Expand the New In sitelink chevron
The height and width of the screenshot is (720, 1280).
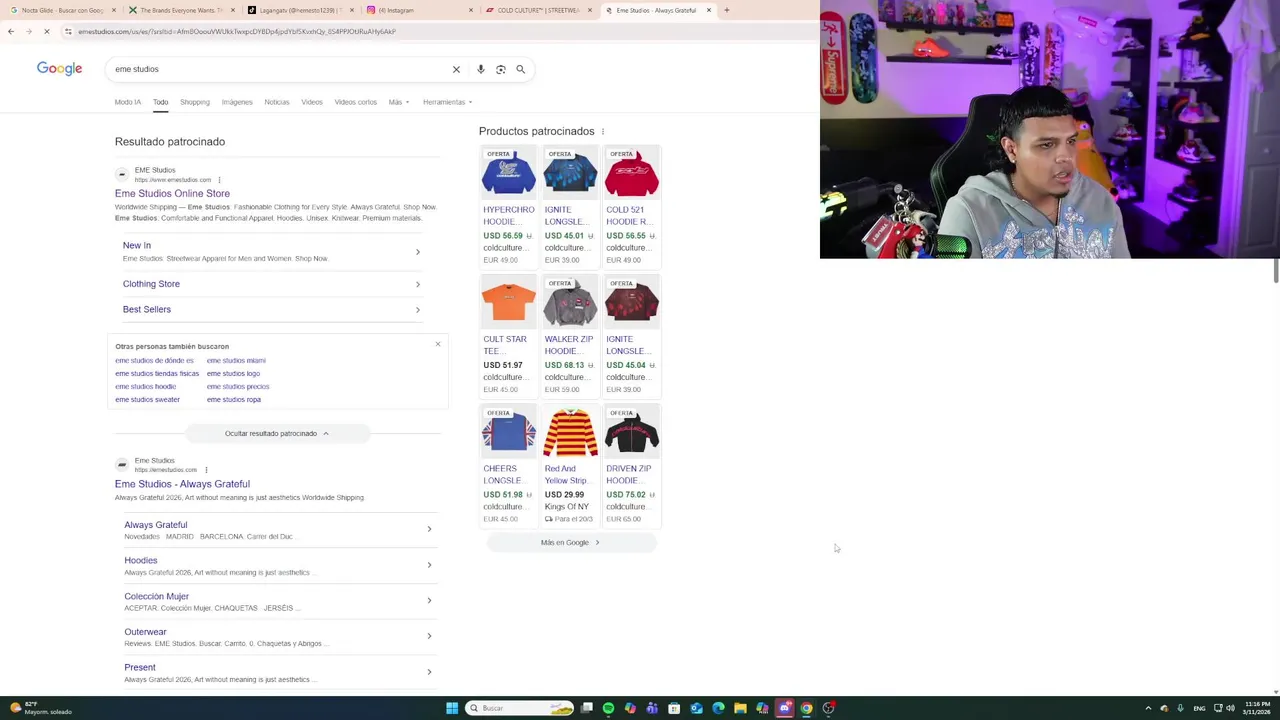418,252
